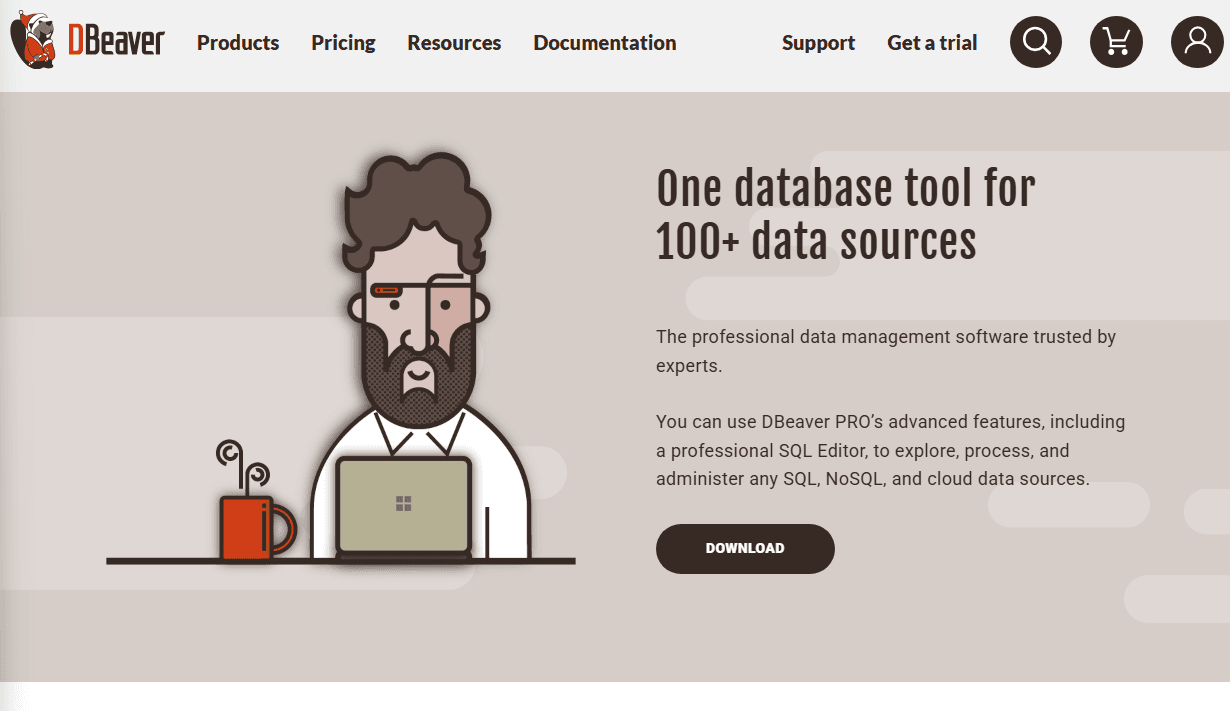Screen dimensions: 1230x711
Task: Open the Products menu
Action: pyautogui.click(x=238, y=43)
